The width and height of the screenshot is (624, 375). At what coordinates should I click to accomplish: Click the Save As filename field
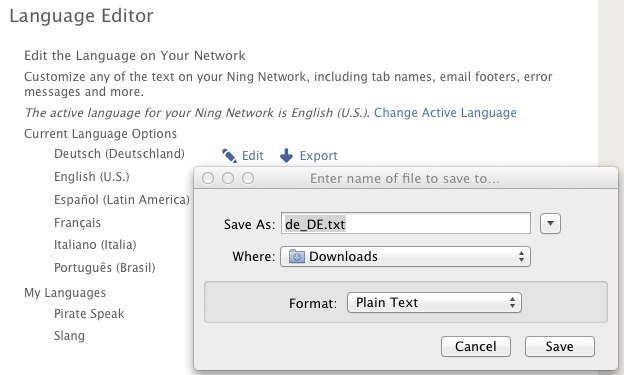[406, 224]
